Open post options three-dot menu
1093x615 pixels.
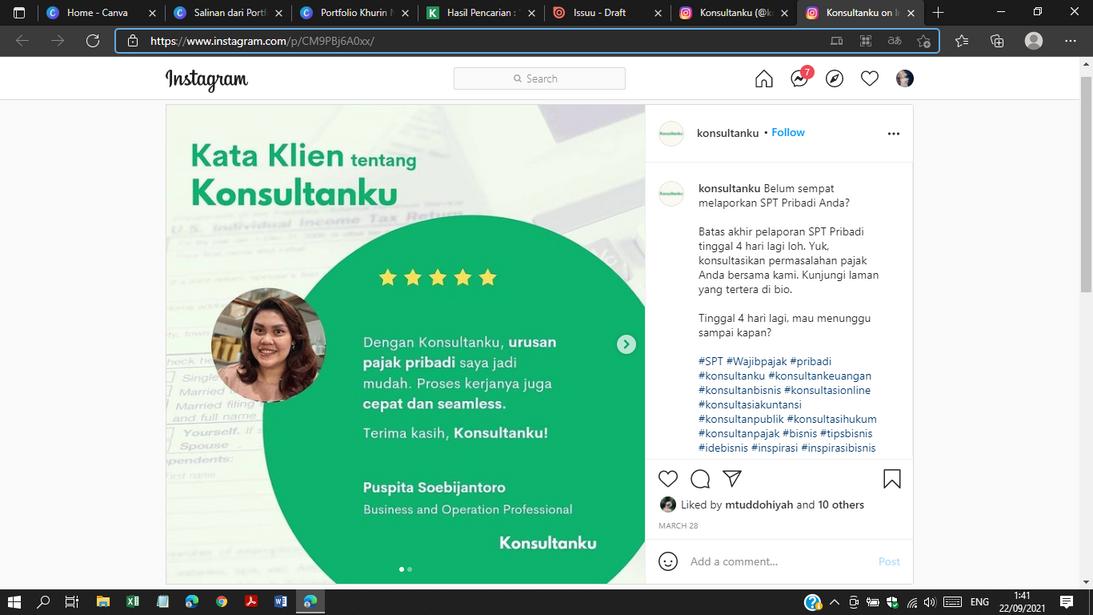[x=893, y=134]
